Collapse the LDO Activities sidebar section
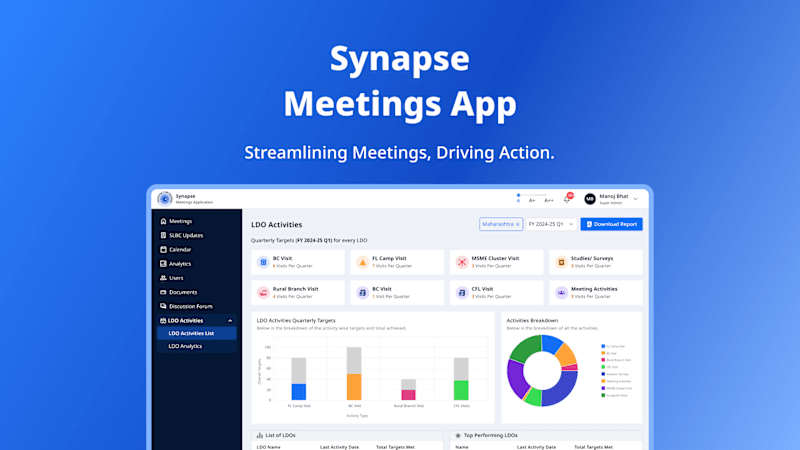Viewport: 800px width, 450px height. 230,321
